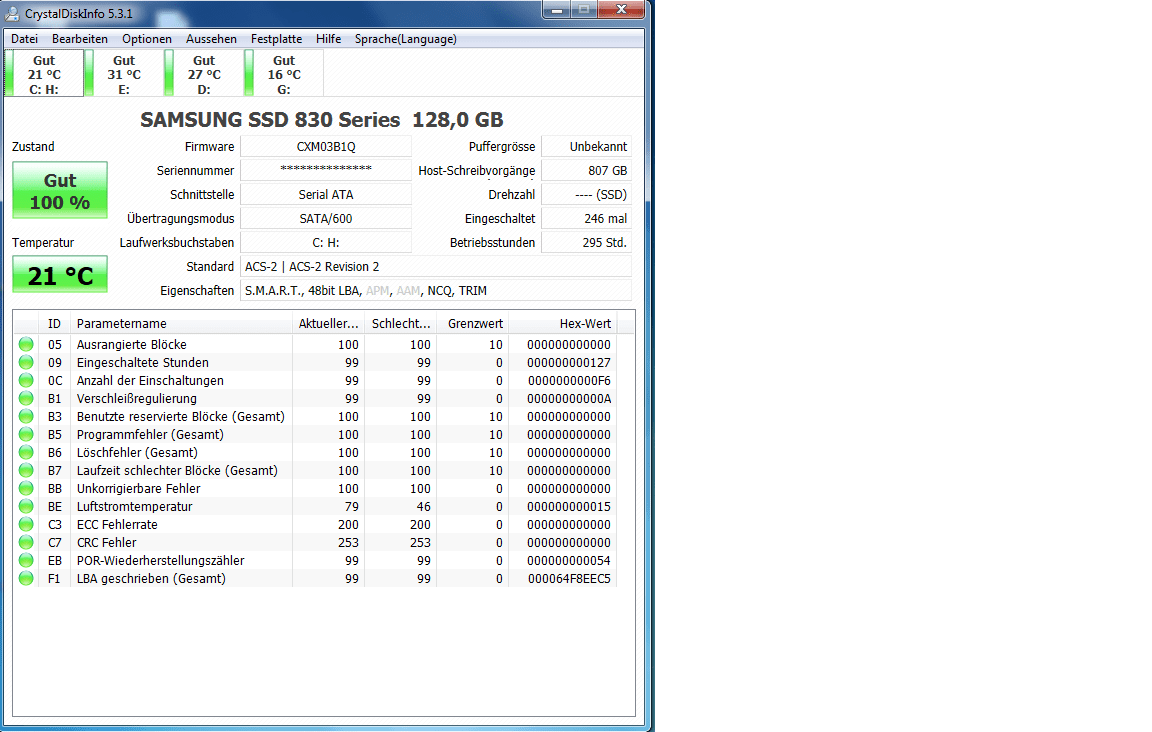Click status circle for Luftstromtemperatur
Viewport: 1152px width, 732px height.
26,506
